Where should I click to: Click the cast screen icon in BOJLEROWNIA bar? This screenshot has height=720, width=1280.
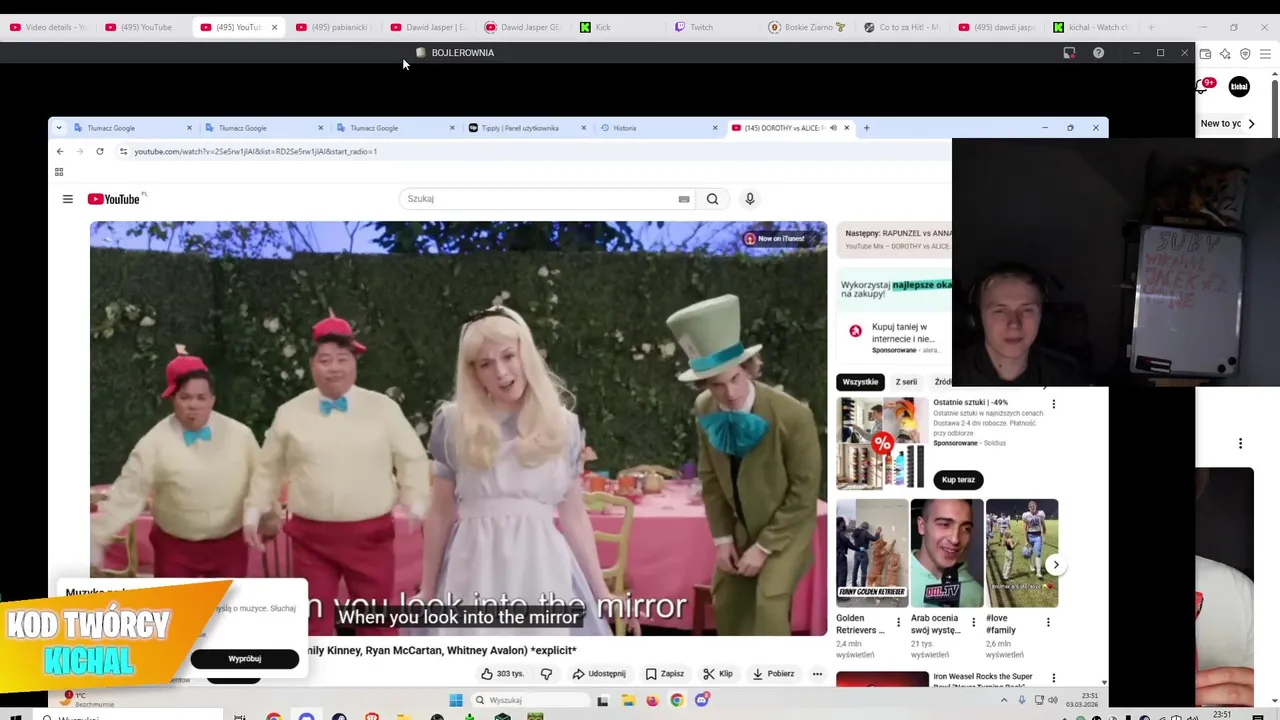[x=1069, y=53]
